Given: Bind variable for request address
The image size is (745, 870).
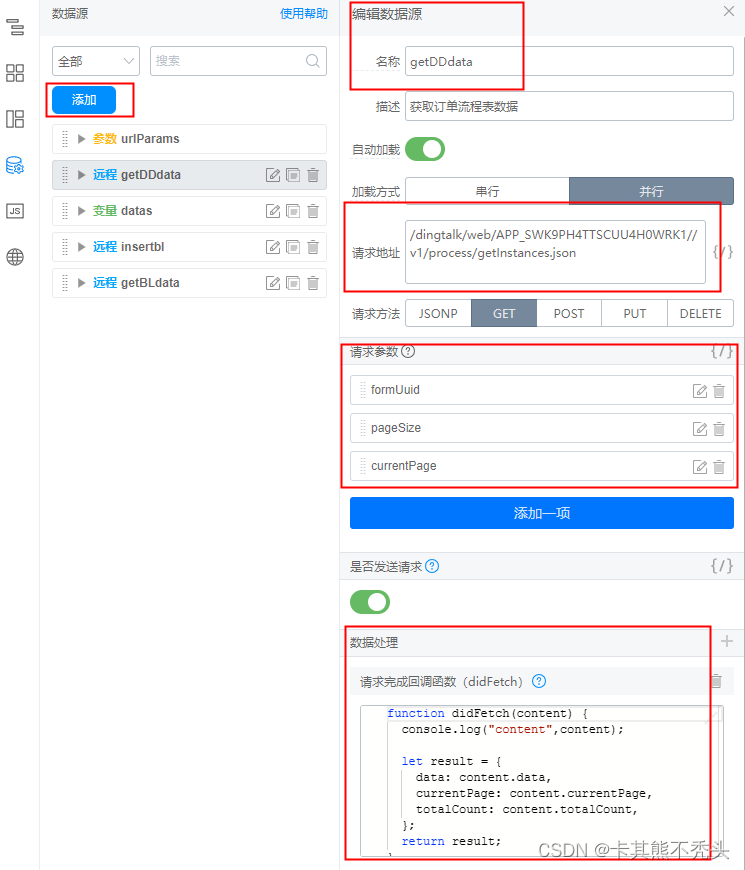Looking at the screenshot, I should click(x=723, y=252).
